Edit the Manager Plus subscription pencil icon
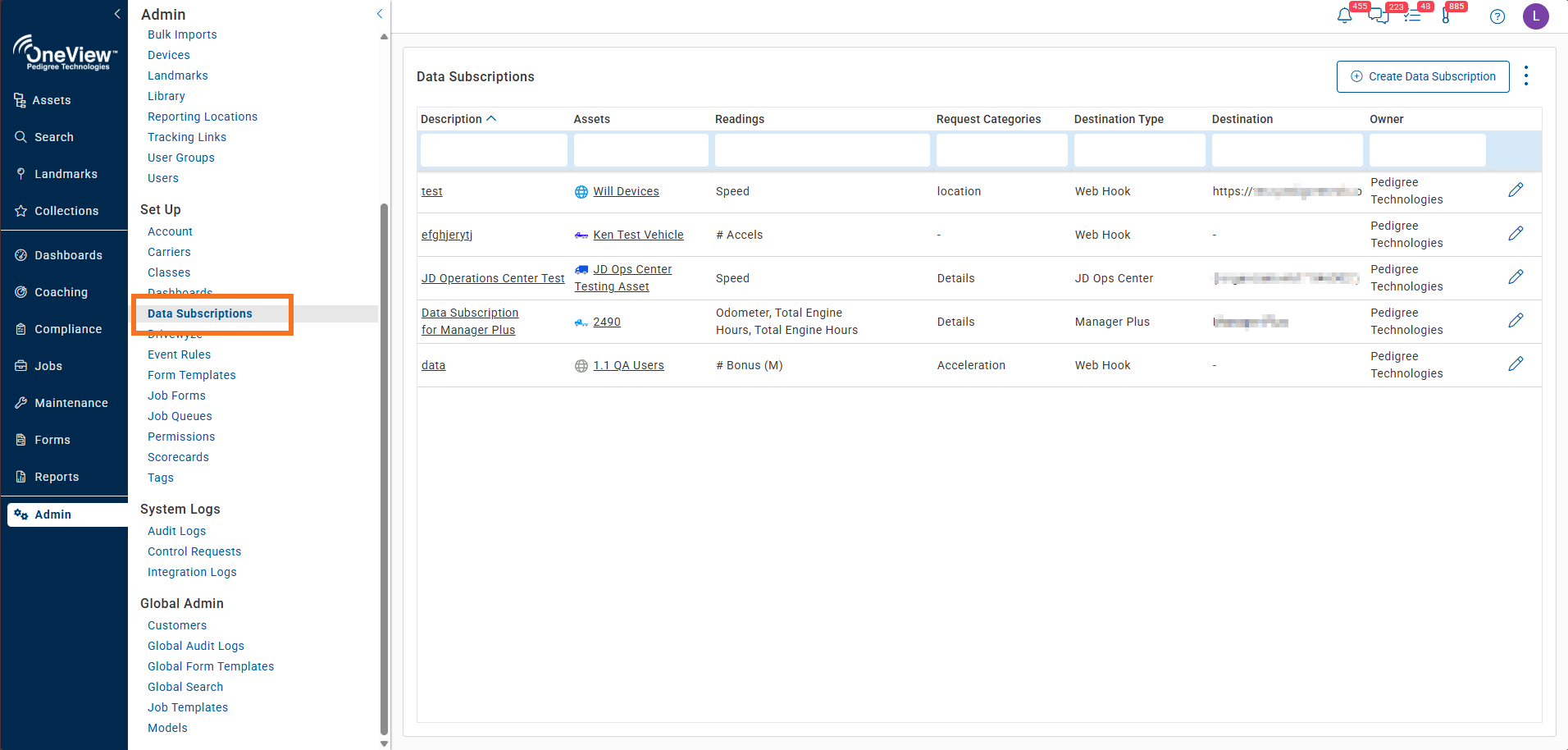This screenshot has height=750, width=1568. coord(1516,321)
